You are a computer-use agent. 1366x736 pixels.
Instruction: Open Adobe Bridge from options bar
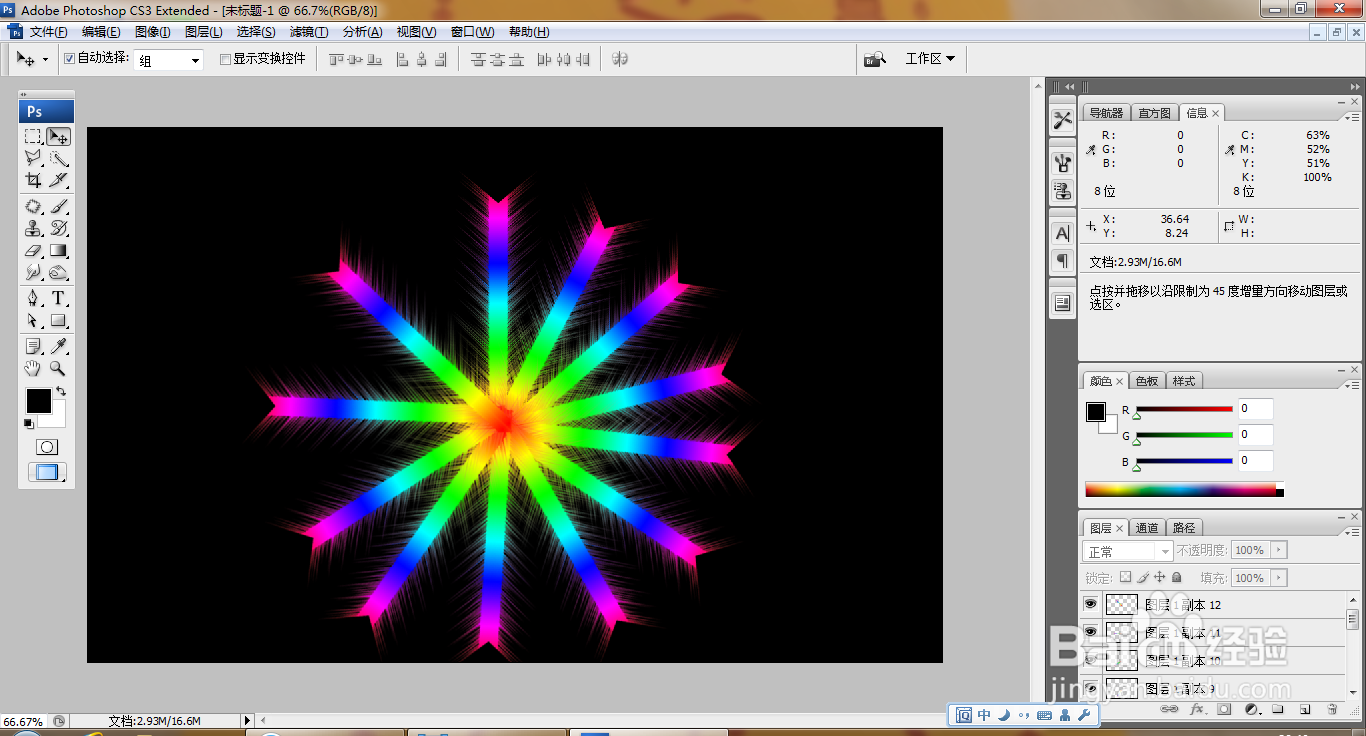(875, 59)
